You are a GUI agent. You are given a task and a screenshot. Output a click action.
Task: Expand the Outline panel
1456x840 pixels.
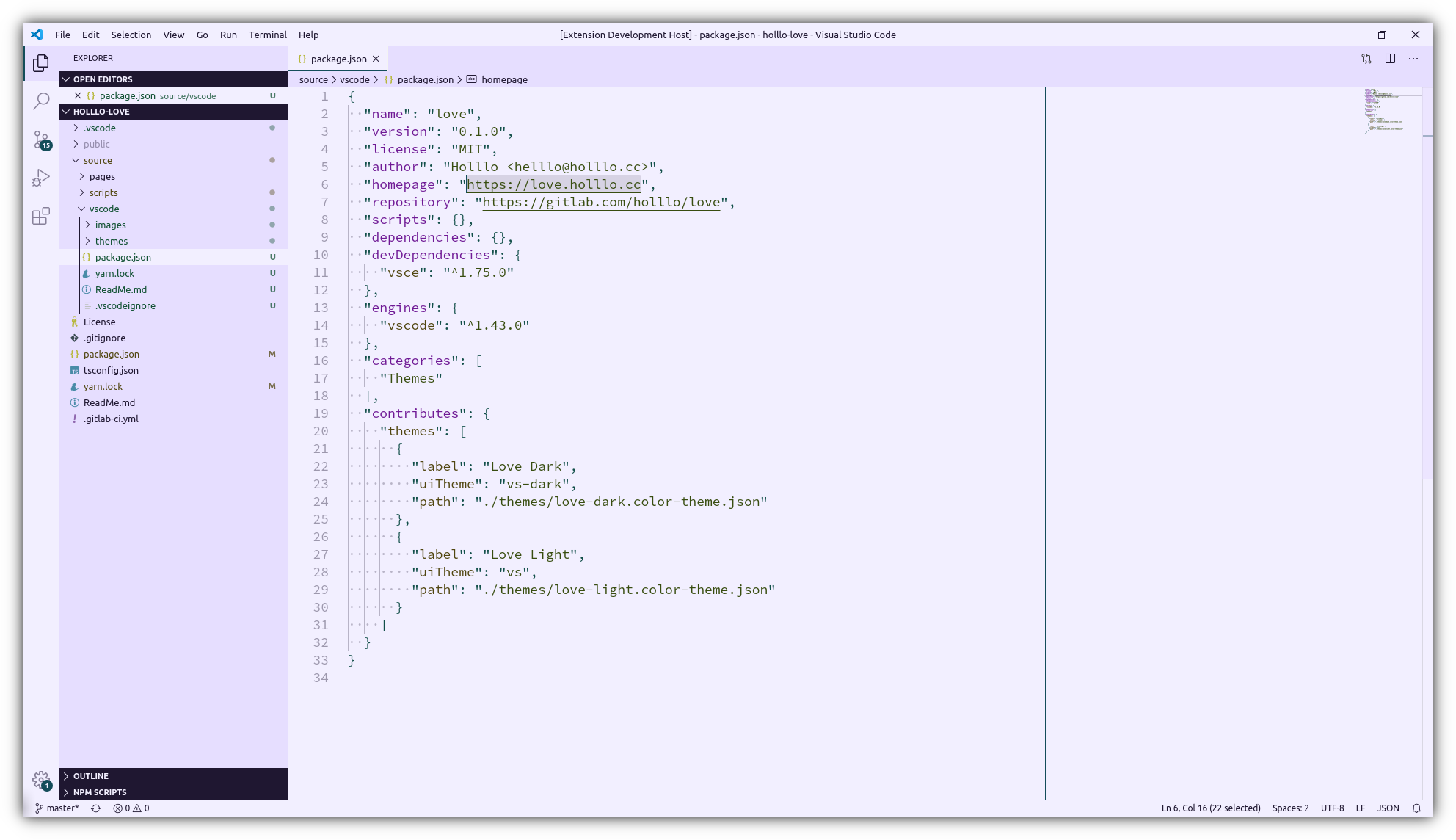click(173, 776)
